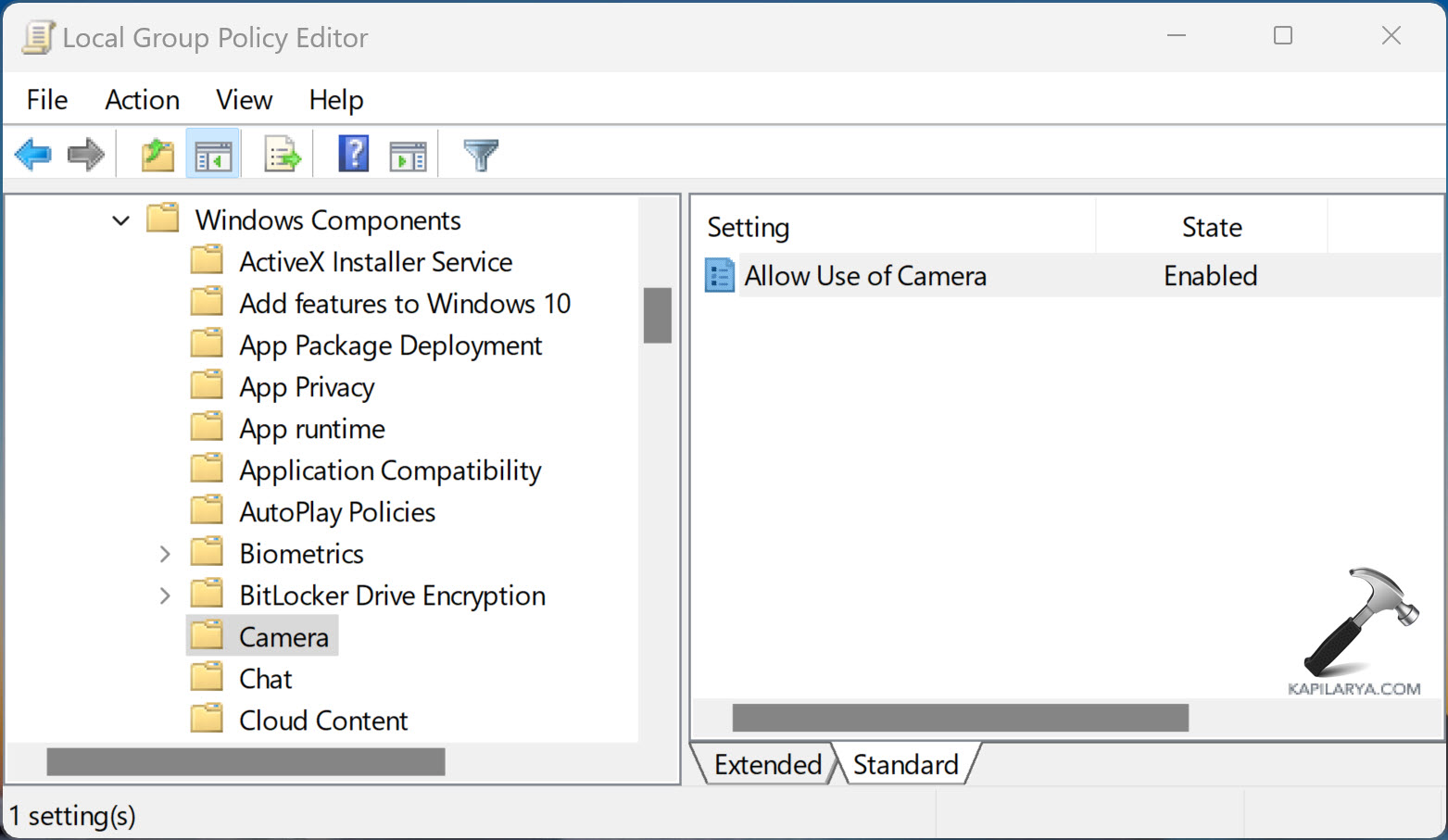
Task: Click the Setting column header
Action: point(749,228)
